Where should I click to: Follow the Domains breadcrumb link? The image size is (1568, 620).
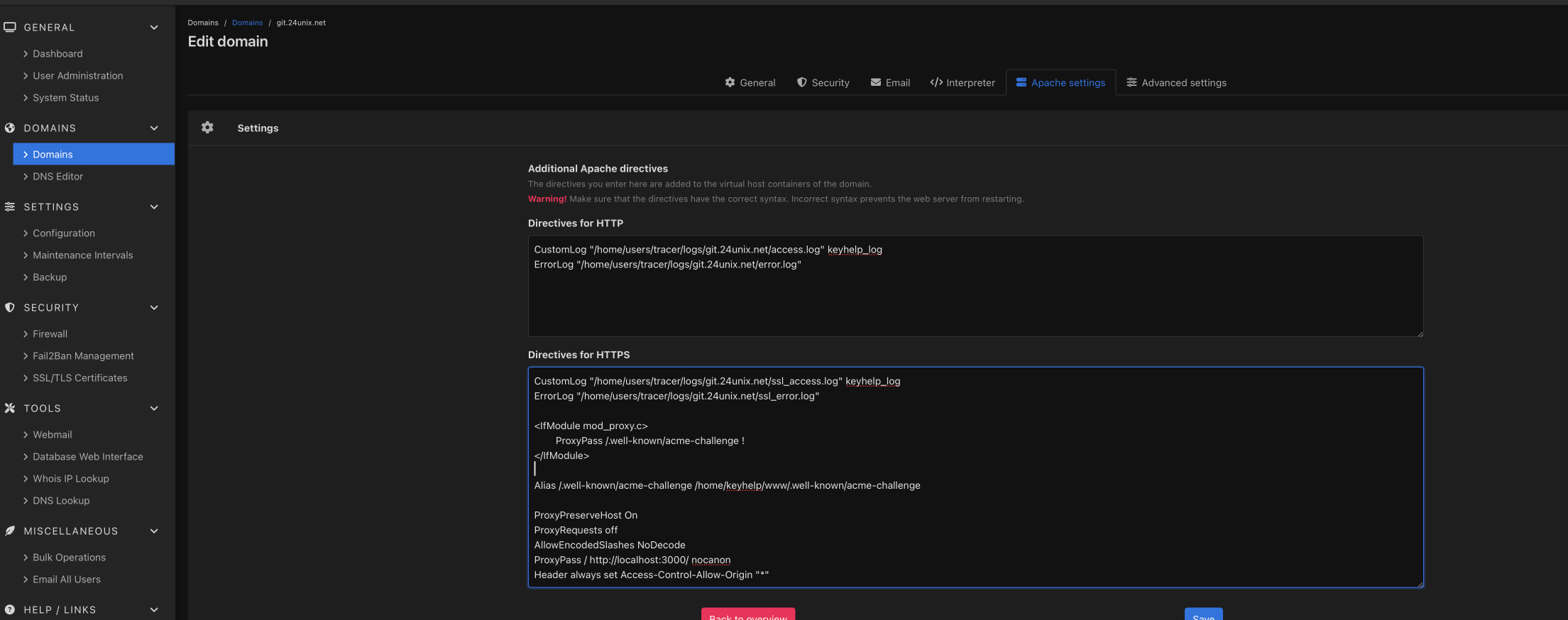(247, 23)
